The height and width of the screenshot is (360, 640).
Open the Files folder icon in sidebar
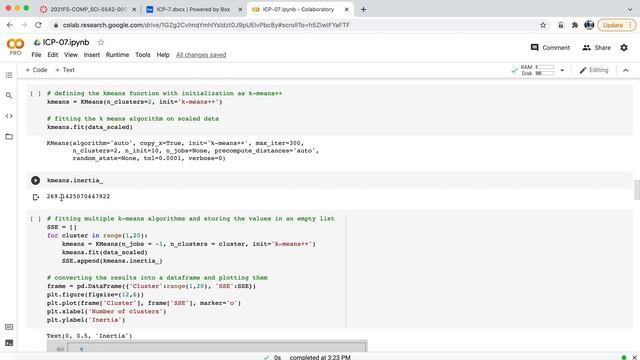(9, 136)
